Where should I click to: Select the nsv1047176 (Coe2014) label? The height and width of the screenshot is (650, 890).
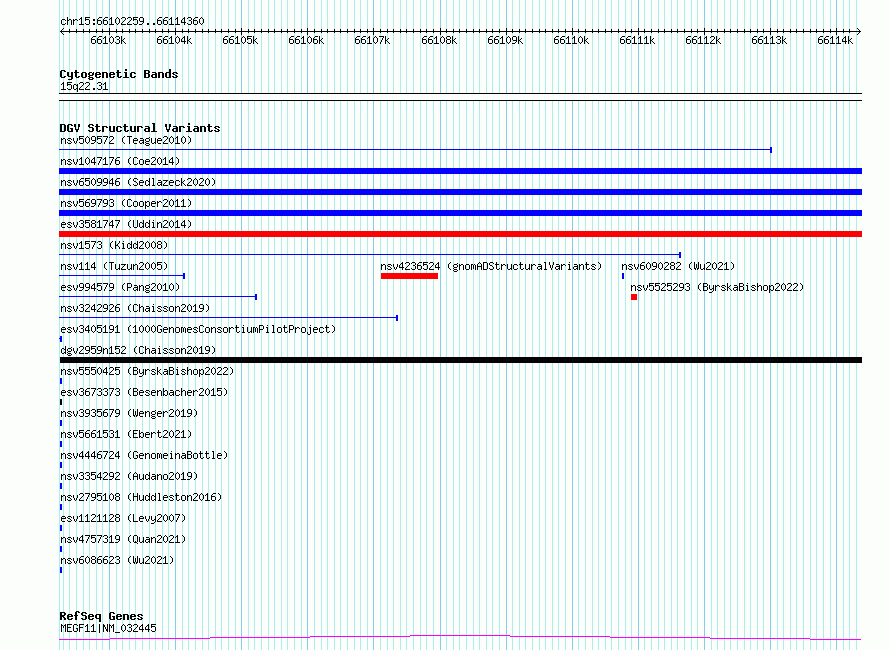pos(120,161)
